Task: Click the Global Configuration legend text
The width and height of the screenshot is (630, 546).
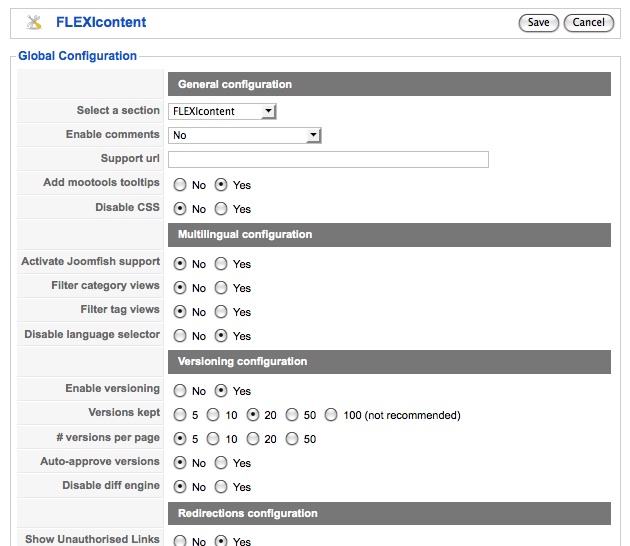Action: (x=78, y=56)
